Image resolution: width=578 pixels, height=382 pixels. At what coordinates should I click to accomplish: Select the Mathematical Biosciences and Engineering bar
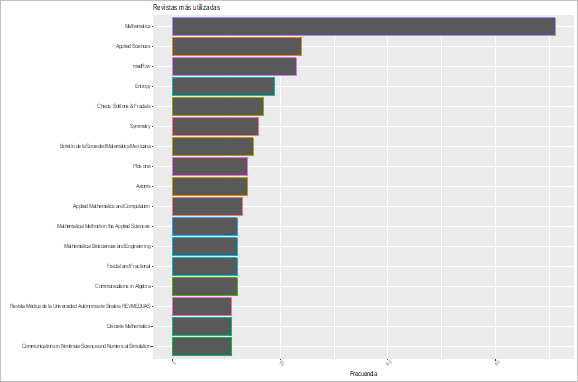tap(205, 246)
